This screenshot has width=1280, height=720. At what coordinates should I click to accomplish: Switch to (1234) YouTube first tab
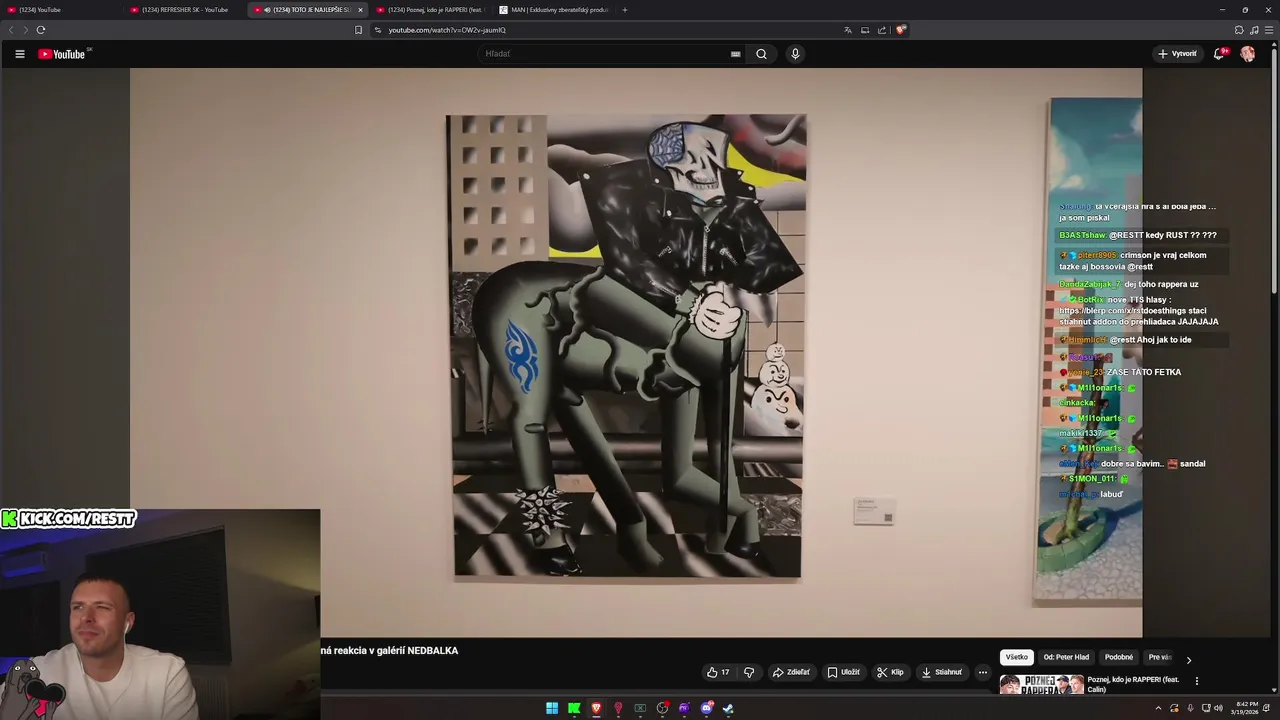tap(60, 10)
